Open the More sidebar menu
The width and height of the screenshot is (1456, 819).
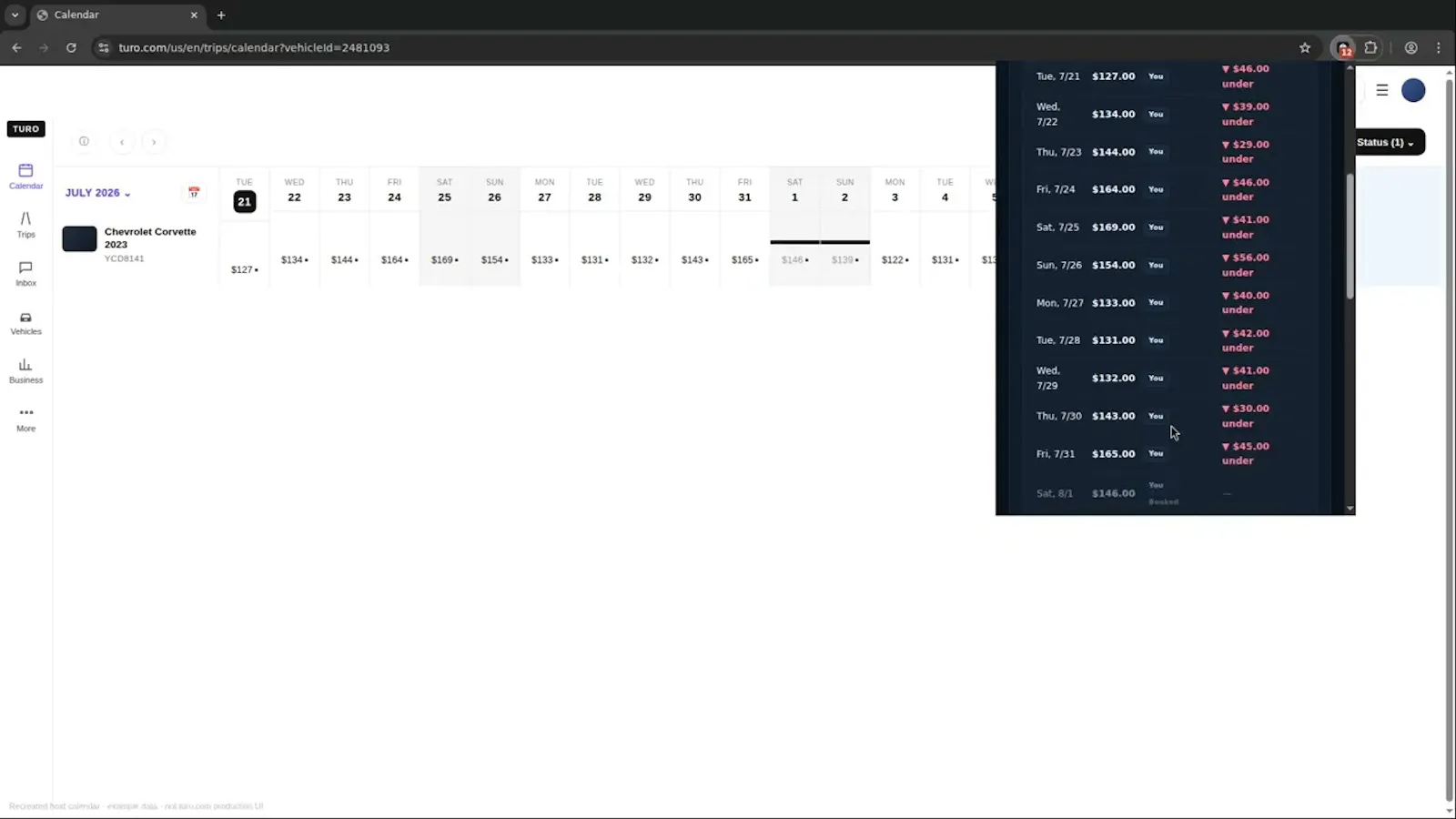25,420
